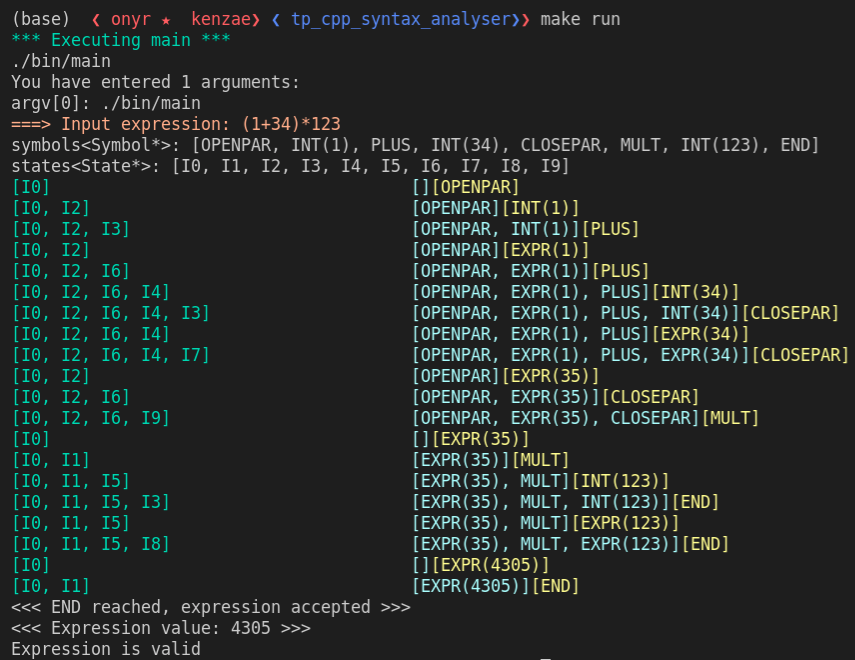
Task: Click the 'symbols<Symbol*>:' list line
Action: 415,145
